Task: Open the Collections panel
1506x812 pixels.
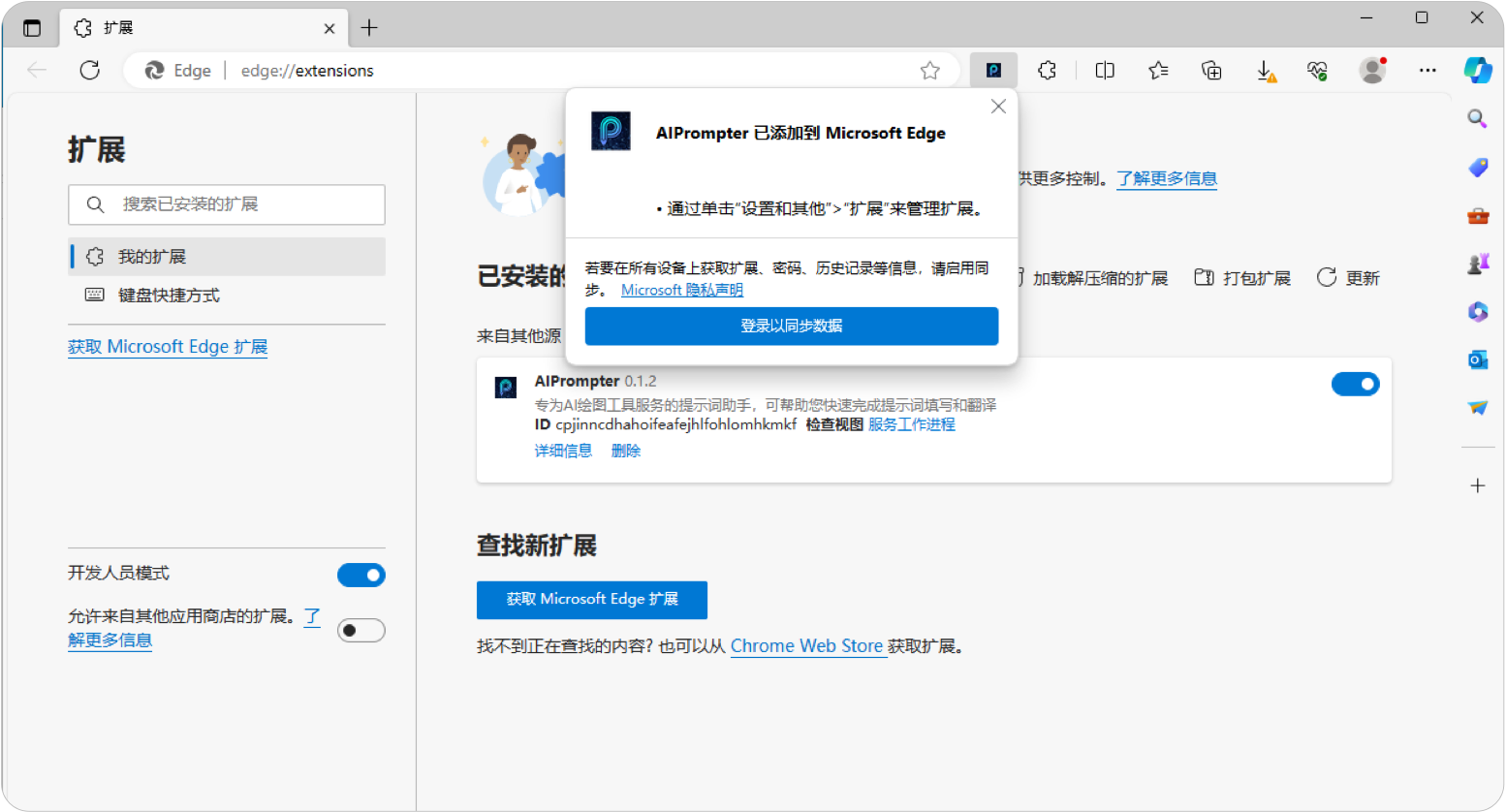Action: tap(1210, 70)
